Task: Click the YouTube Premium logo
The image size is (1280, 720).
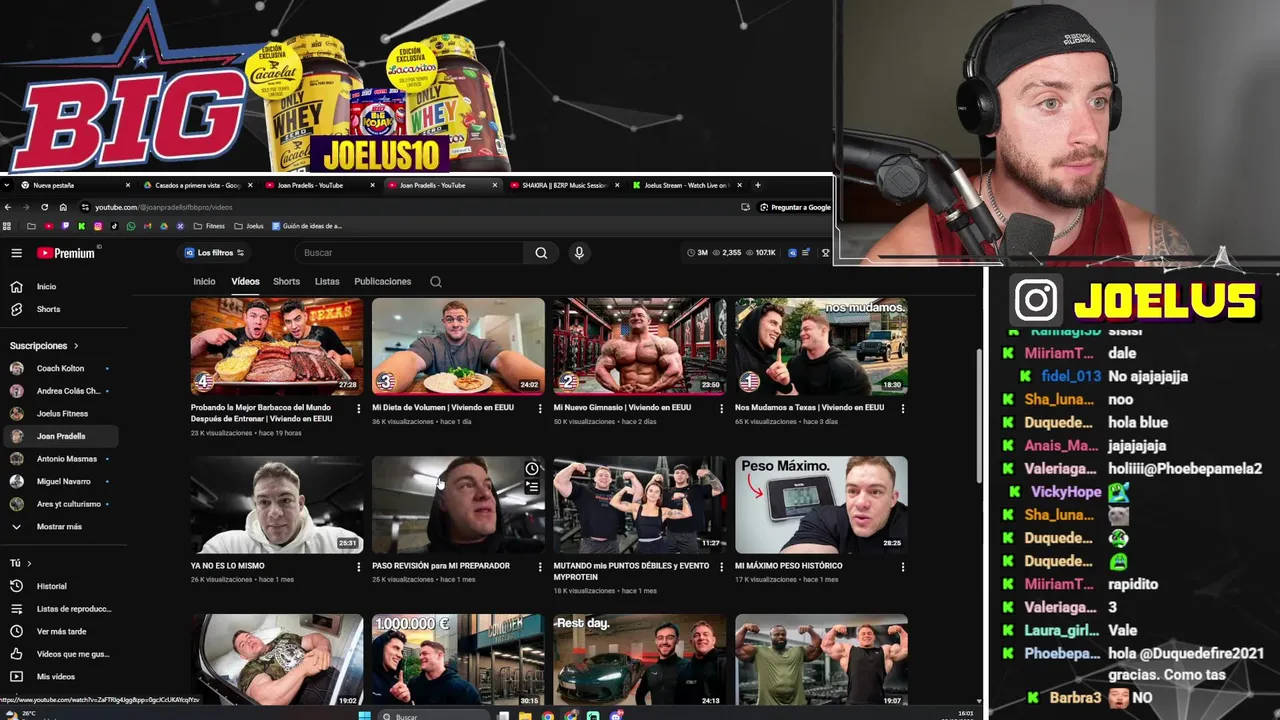Action: 66,253
